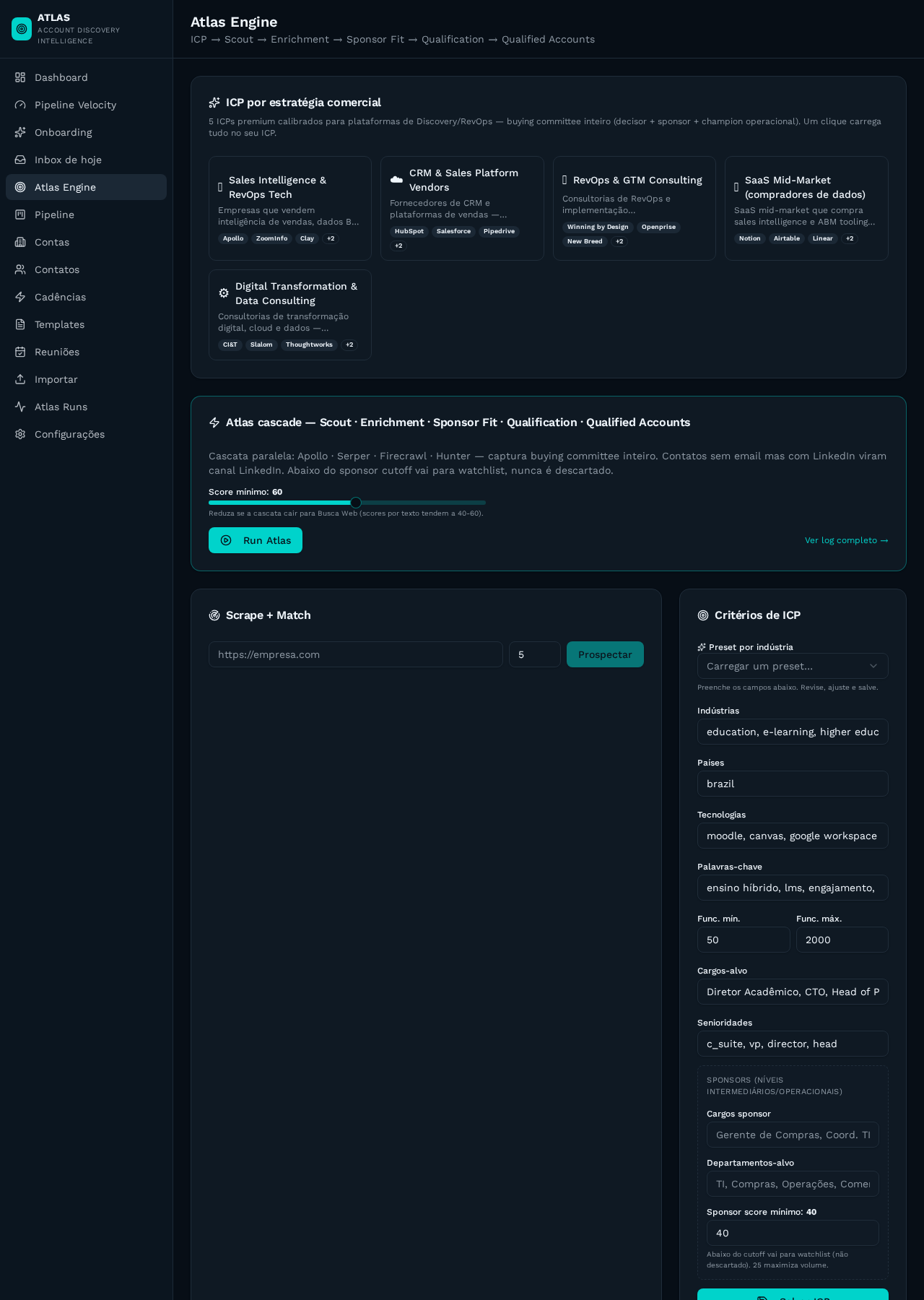924x1300 pixels.
Task: Click the Contatos people icon
Action: point(20,269)
